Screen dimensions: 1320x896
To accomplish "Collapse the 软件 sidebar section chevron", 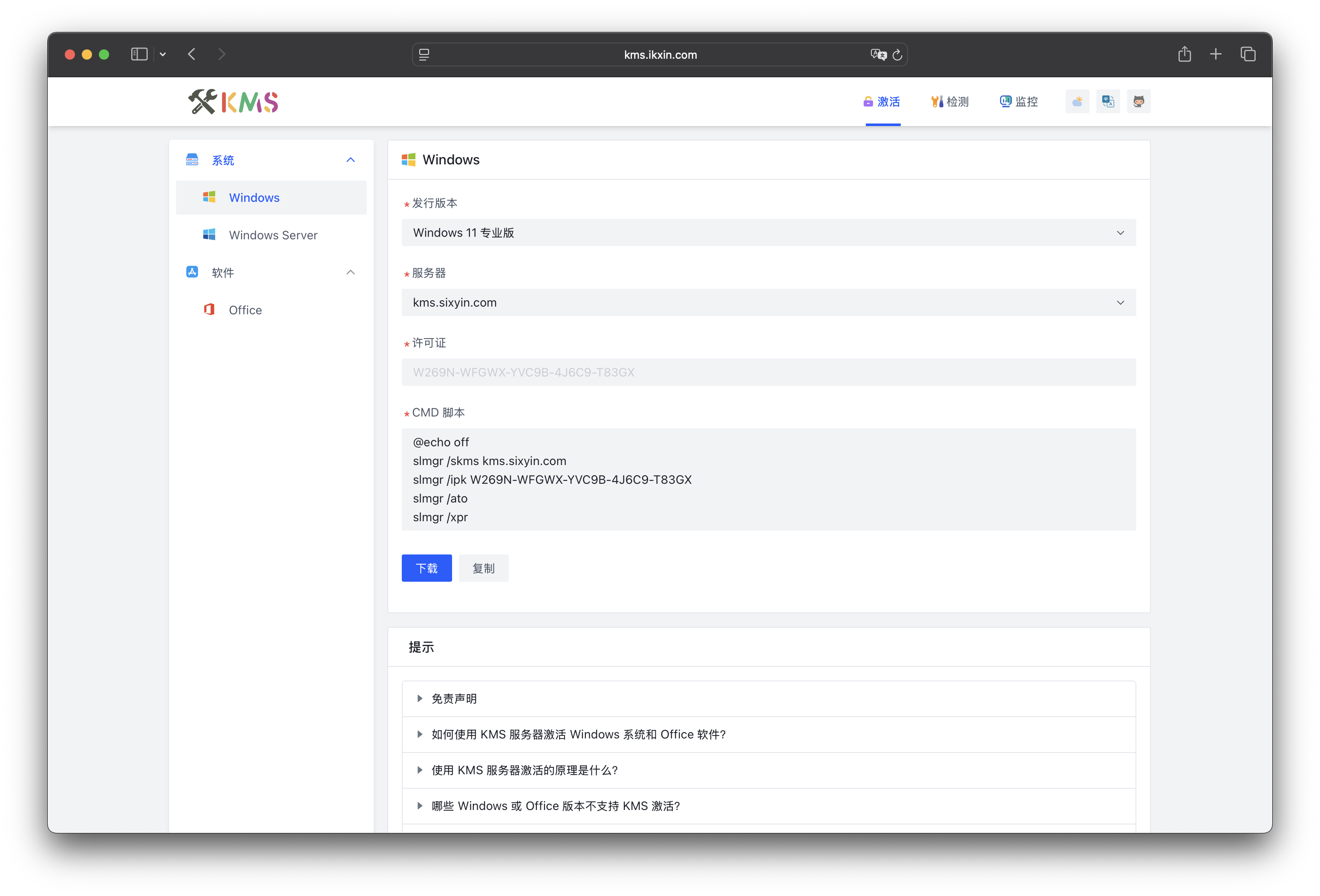I will pos(350,273).
